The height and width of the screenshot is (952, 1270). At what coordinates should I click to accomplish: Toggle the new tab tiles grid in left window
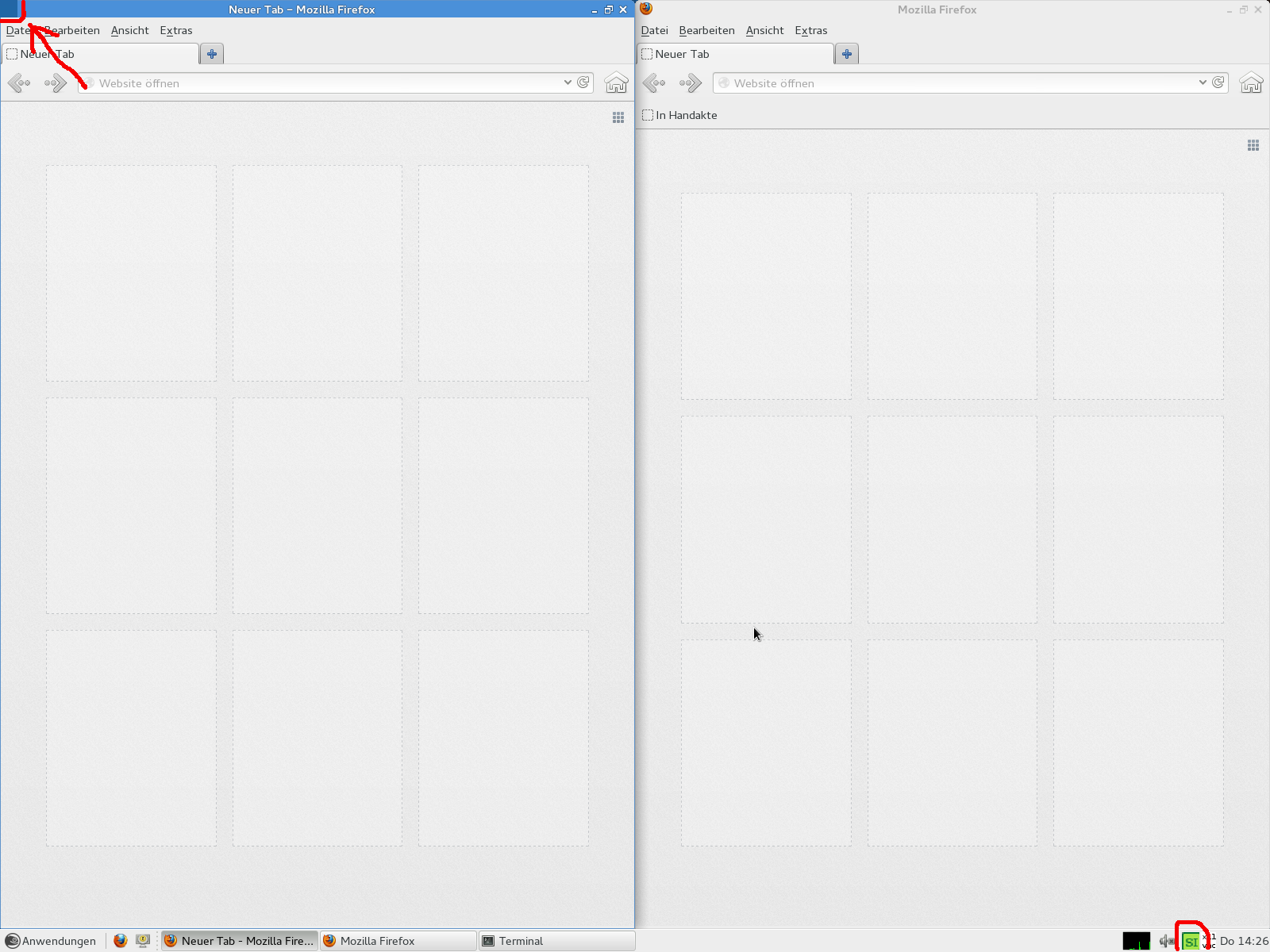(x=618, y=117)
